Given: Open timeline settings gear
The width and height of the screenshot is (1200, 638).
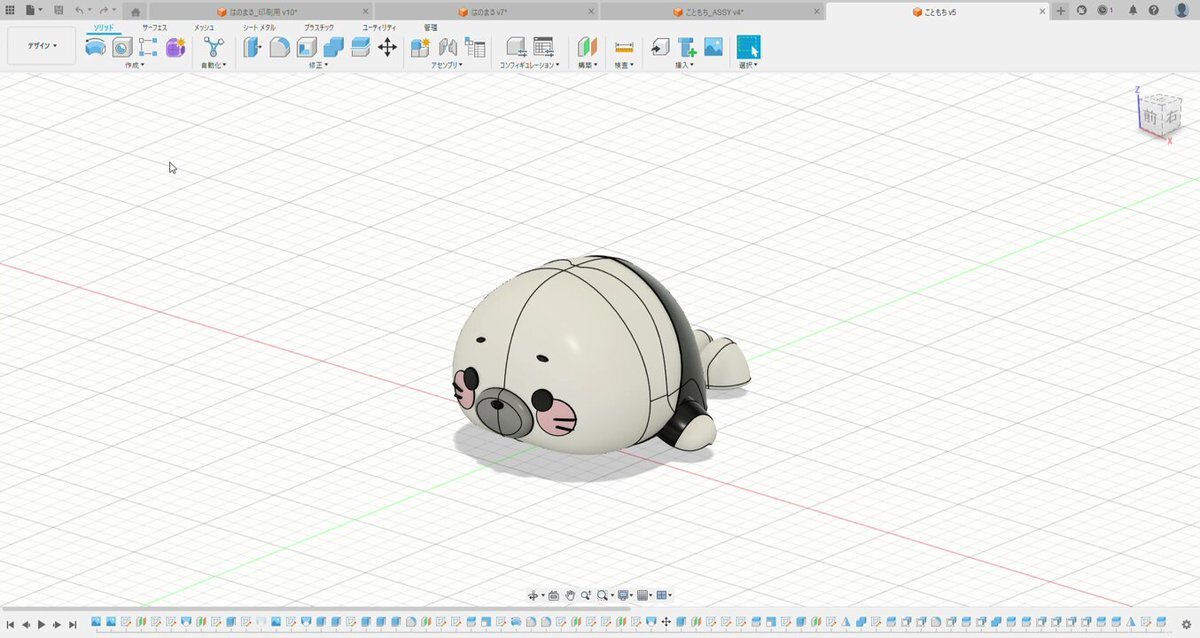Looking at the screenshot, I should [x=1187, y=624].
